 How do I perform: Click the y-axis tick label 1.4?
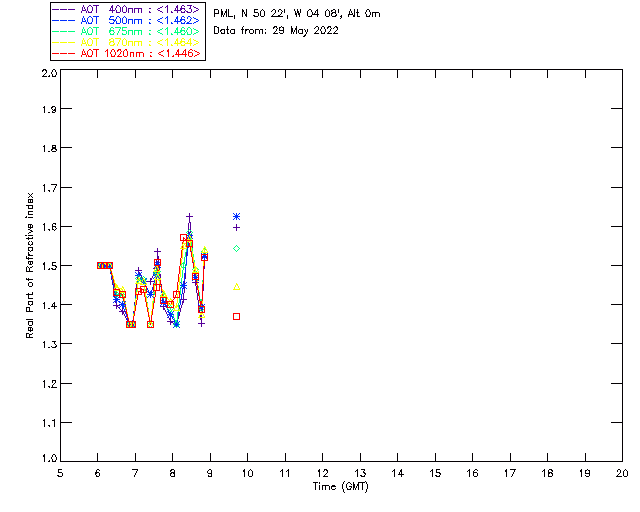coord(49,305)
